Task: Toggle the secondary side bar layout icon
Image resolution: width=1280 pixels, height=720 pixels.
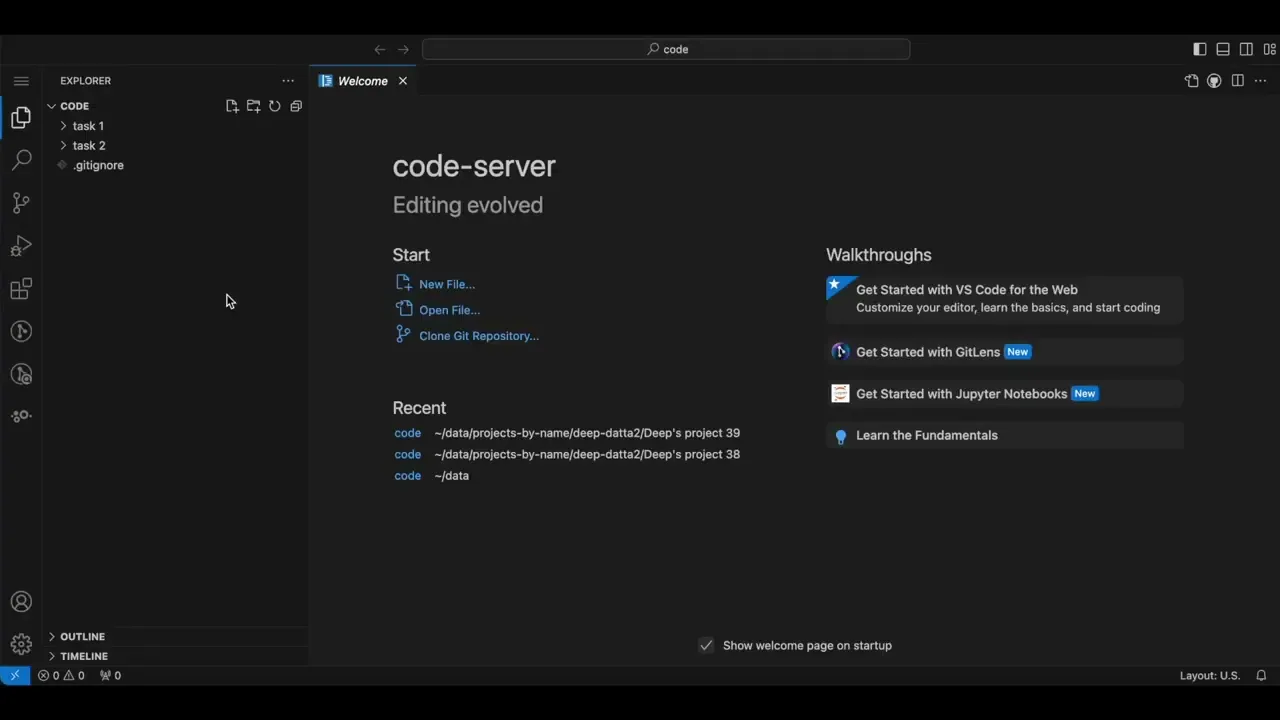Action: (1246, 49)
